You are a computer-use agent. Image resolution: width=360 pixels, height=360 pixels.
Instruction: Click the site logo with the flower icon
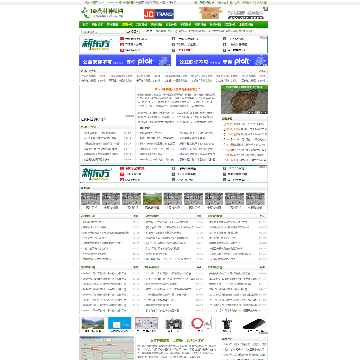[102, 13]
